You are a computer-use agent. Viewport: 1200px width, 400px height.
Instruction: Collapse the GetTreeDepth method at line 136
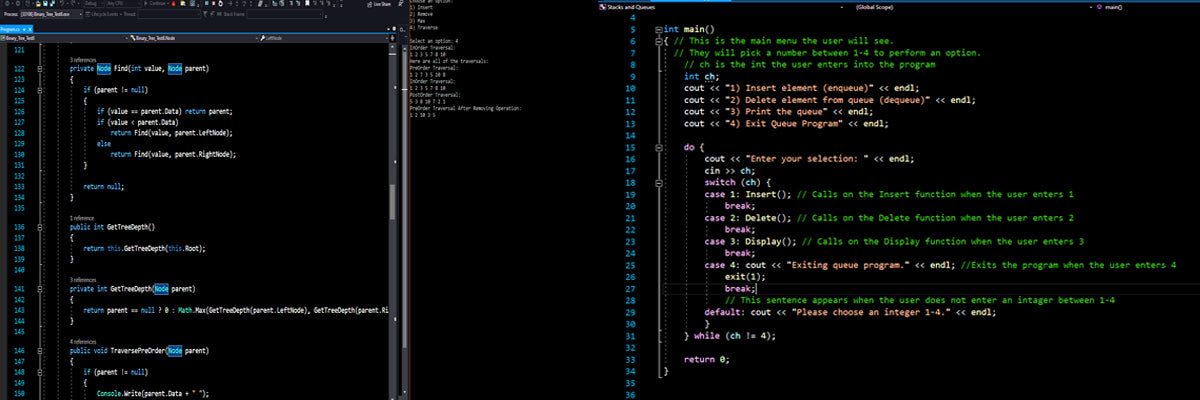39,228
